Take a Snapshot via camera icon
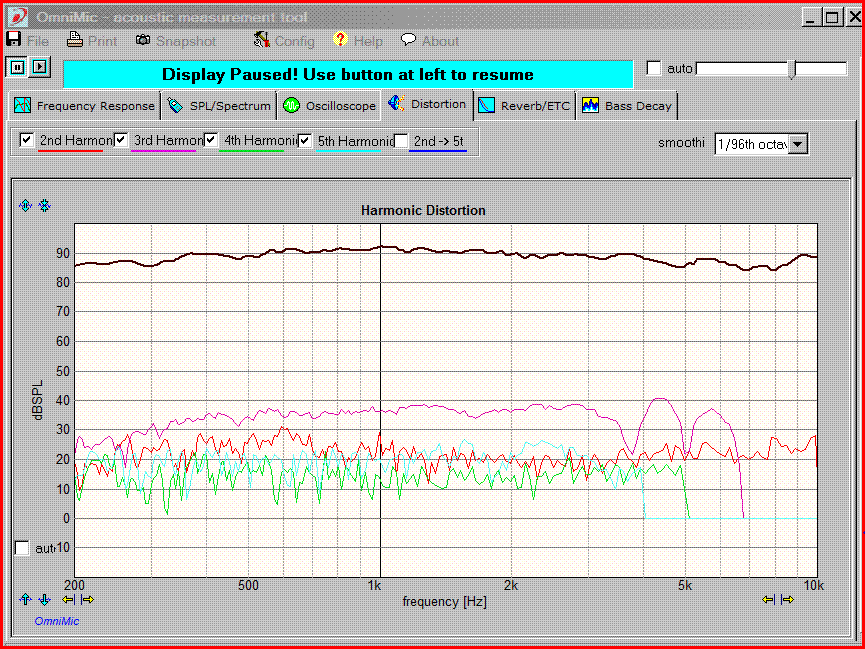This screenshot has width=865, height=649. 176,41
